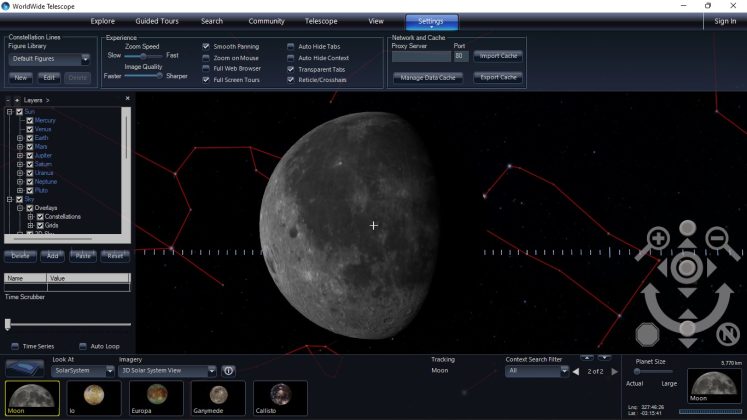Open the Search tab
The width and height of the screenshot is (747, 420).
[x=212, y=21]
